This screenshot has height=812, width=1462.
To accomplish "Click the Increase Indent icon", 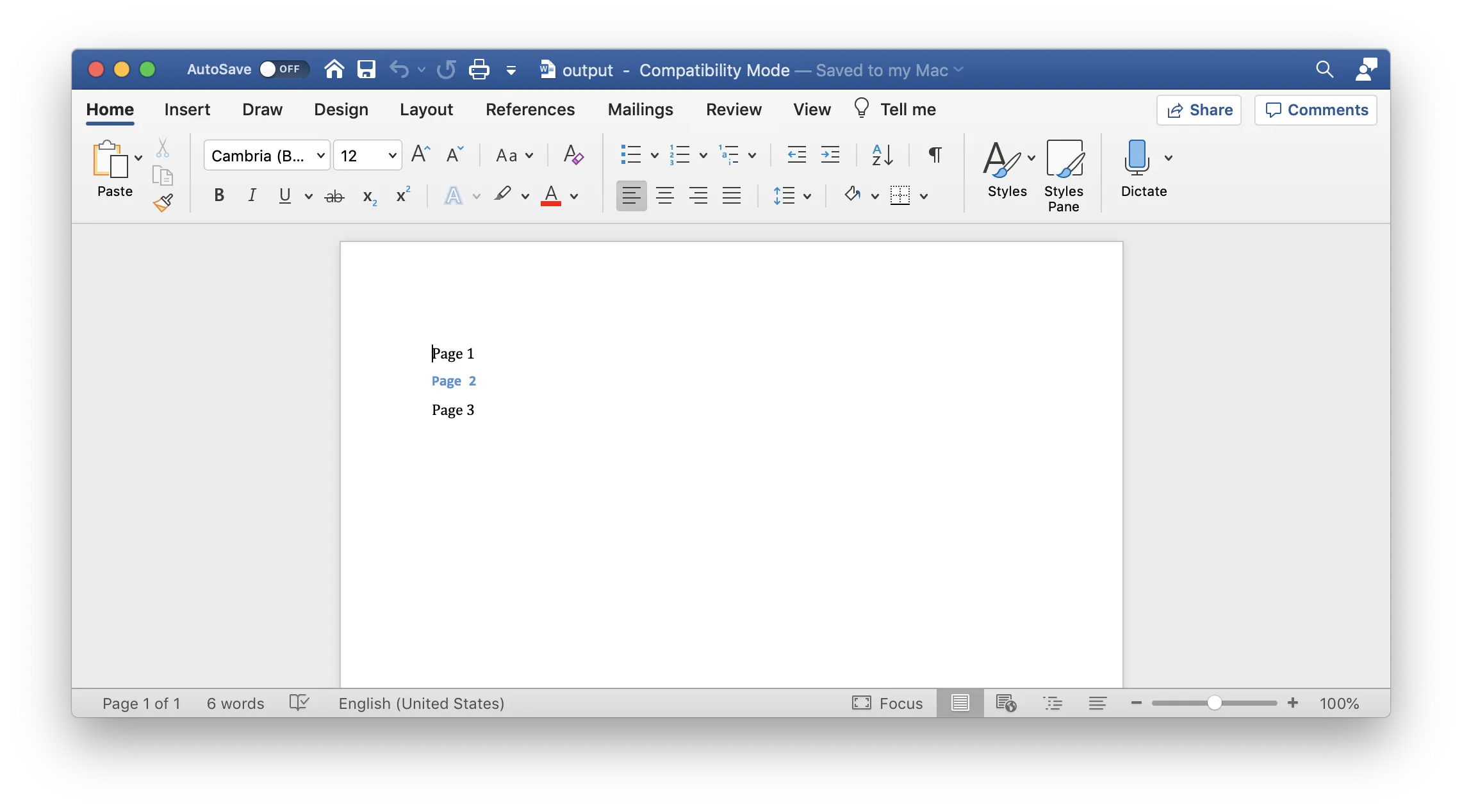I will click(x=830, y=155).
